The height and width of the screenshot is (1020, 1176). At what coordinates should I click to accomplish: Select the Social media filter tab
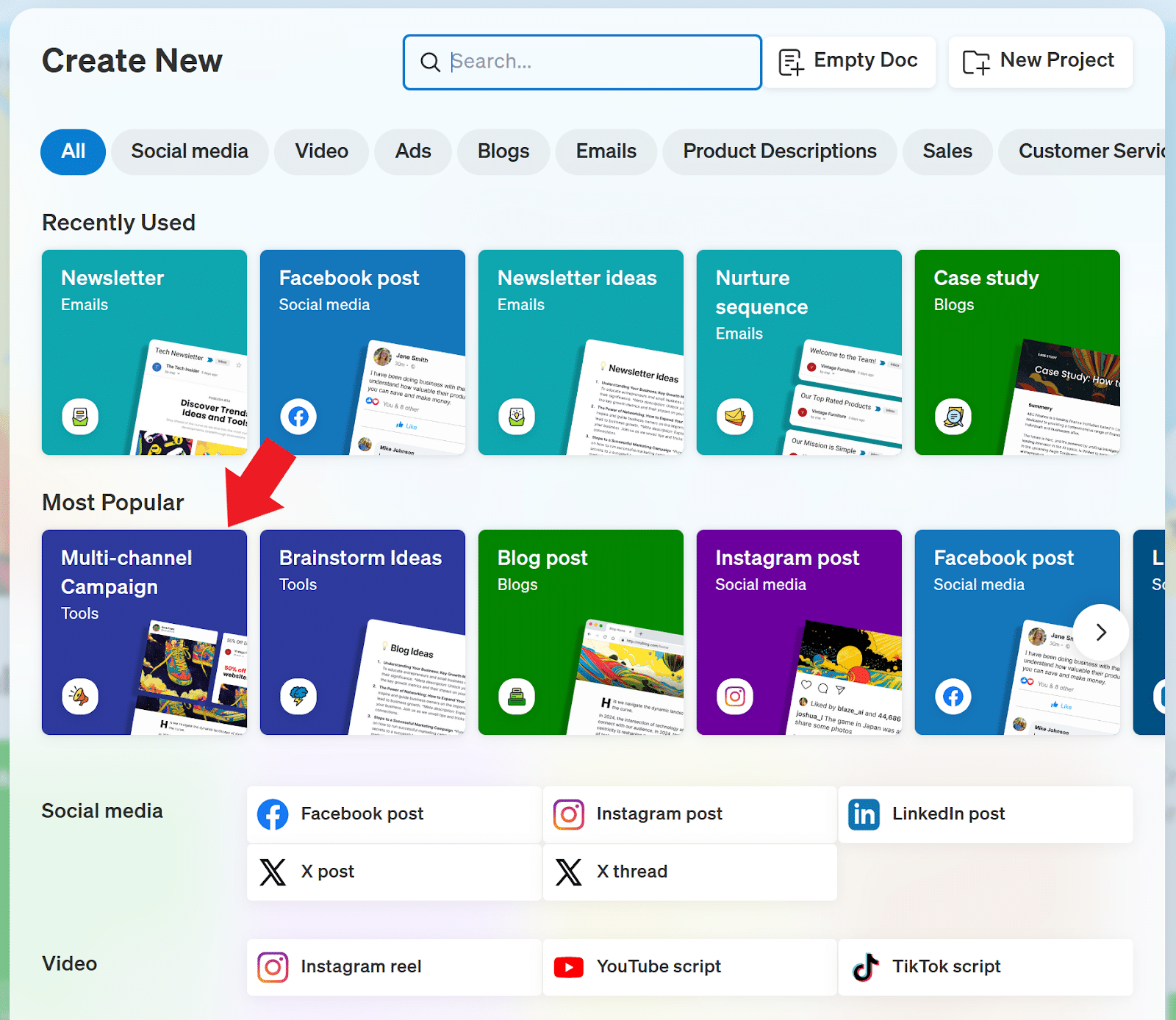coord(190,151)
